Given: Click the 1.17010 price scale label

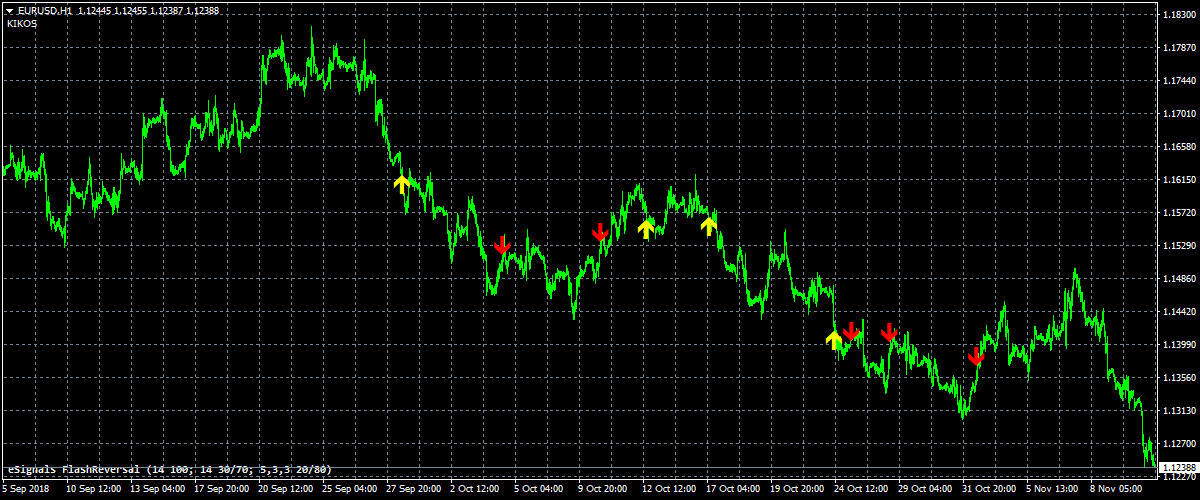Looking at the screenshot, I should pyautogui.click(x=1180, y=114).
